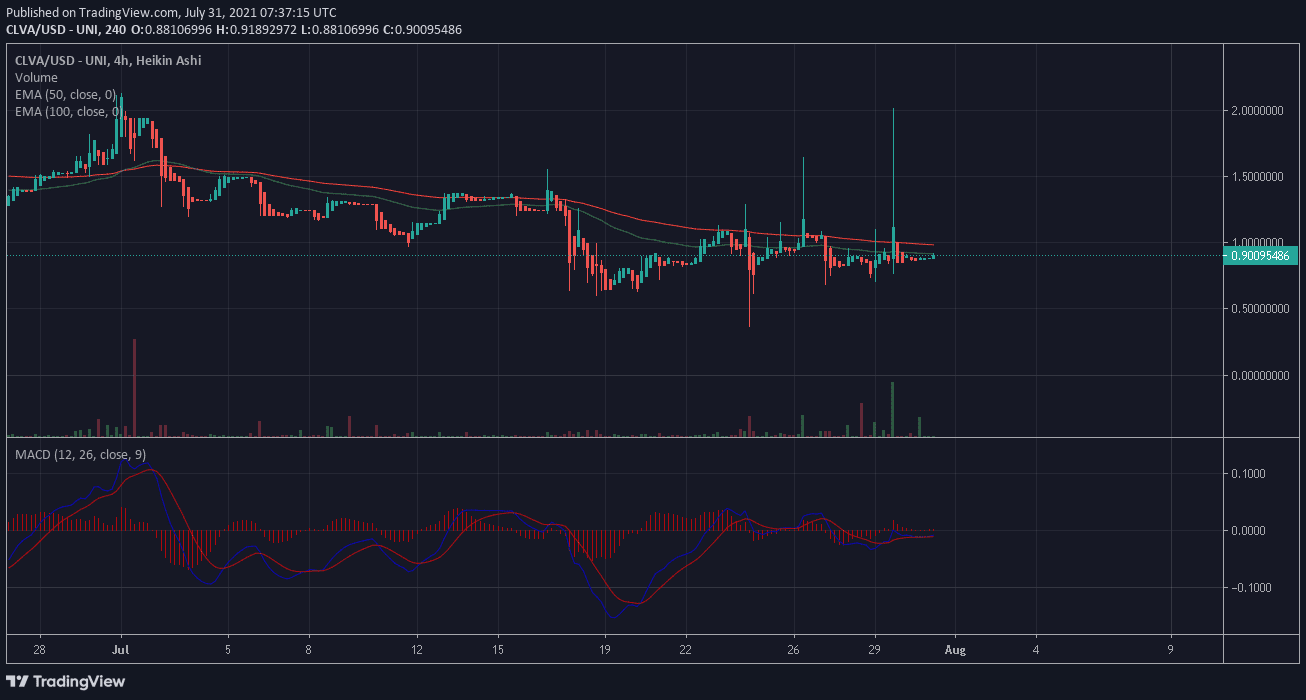Click the 2.0000000 price axis label
The image size is (1306, 700).
coord(1258,111)
